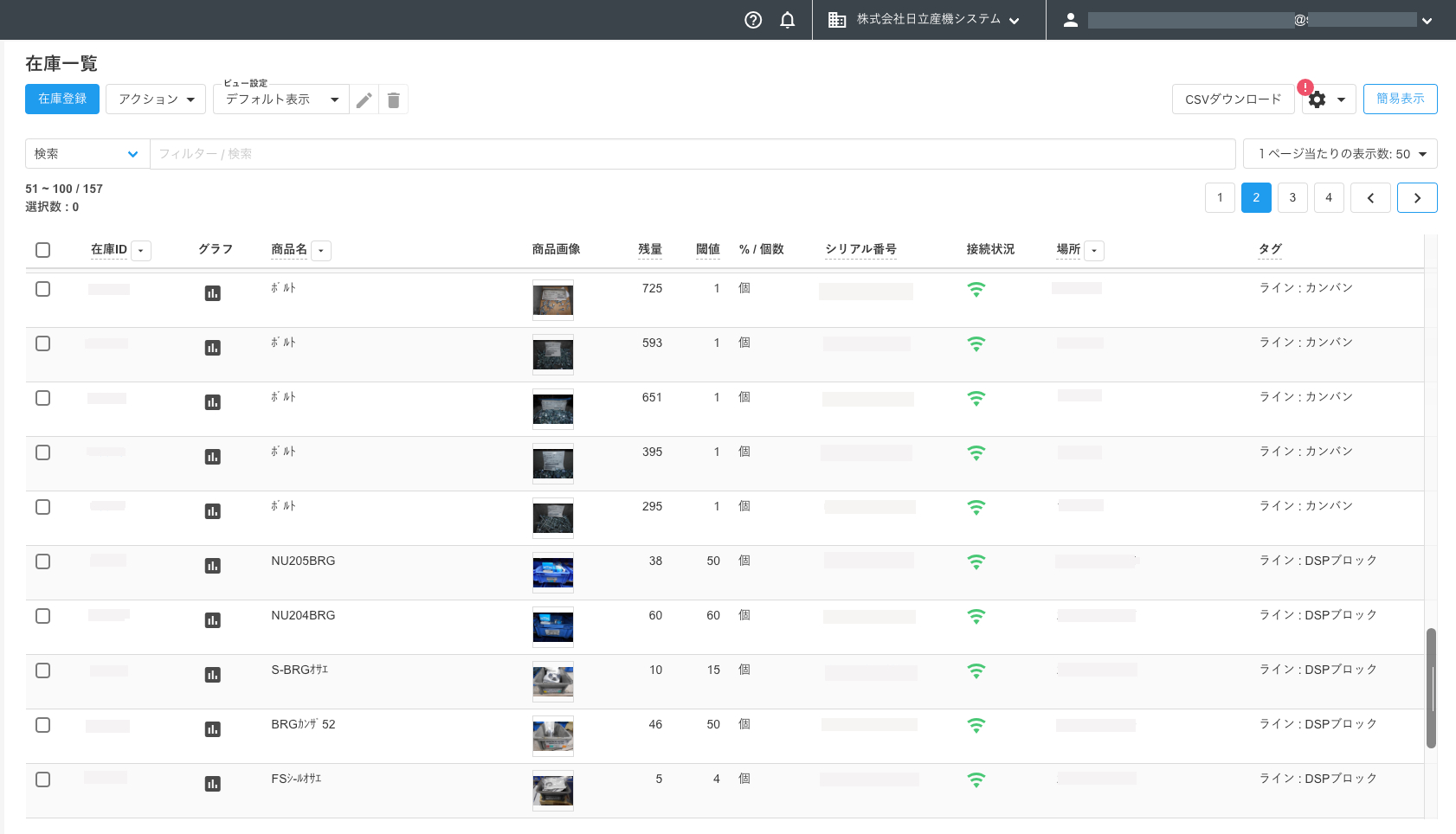Edit view with the pencil icon
This screenshot has height=834, width=1456.
pos(364,99)
